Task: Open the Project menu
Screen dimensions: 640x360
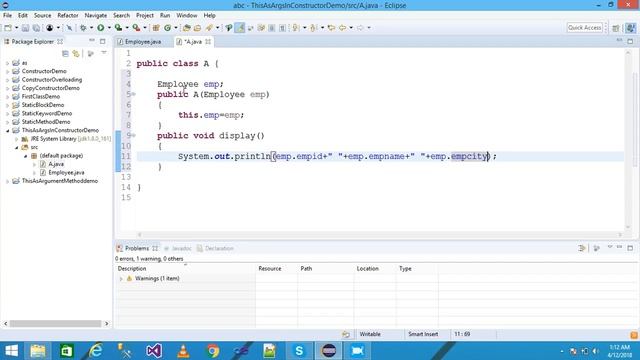Action: pyautogui.click(x=145, y=16)
